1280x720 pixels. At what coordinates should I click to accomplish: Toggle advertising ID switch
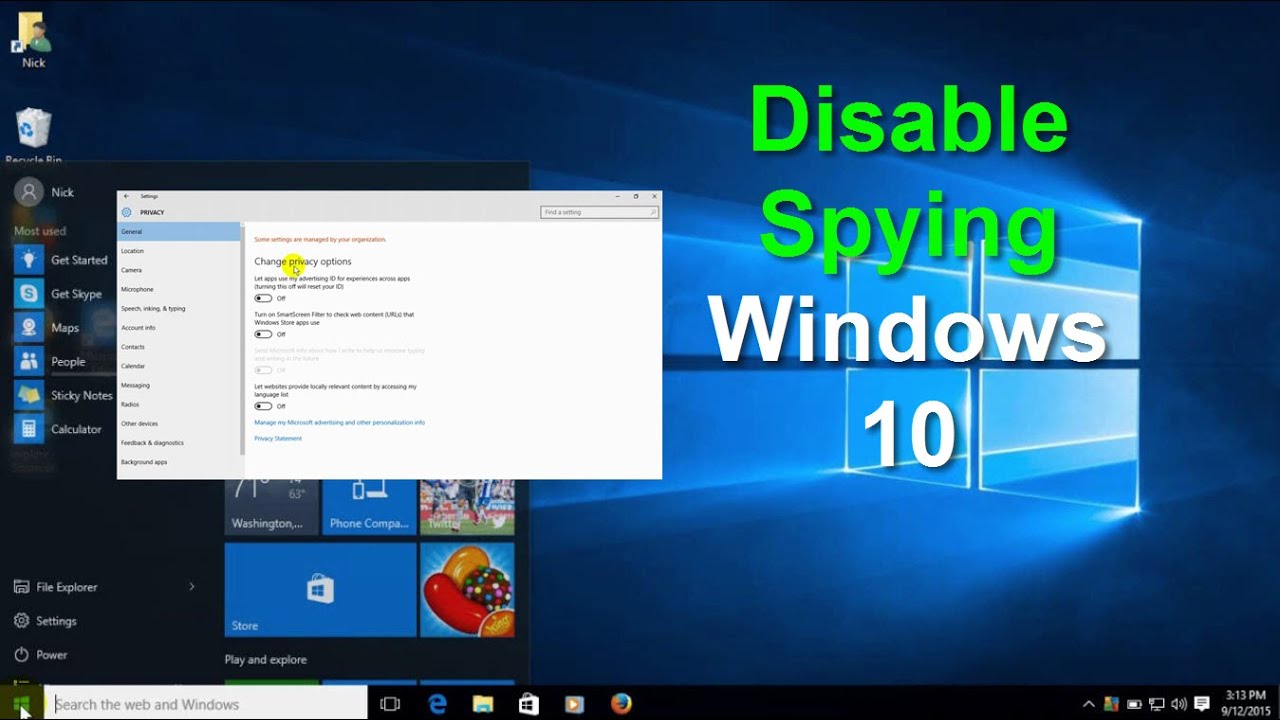pyautogui.click(x=263, y=298)
